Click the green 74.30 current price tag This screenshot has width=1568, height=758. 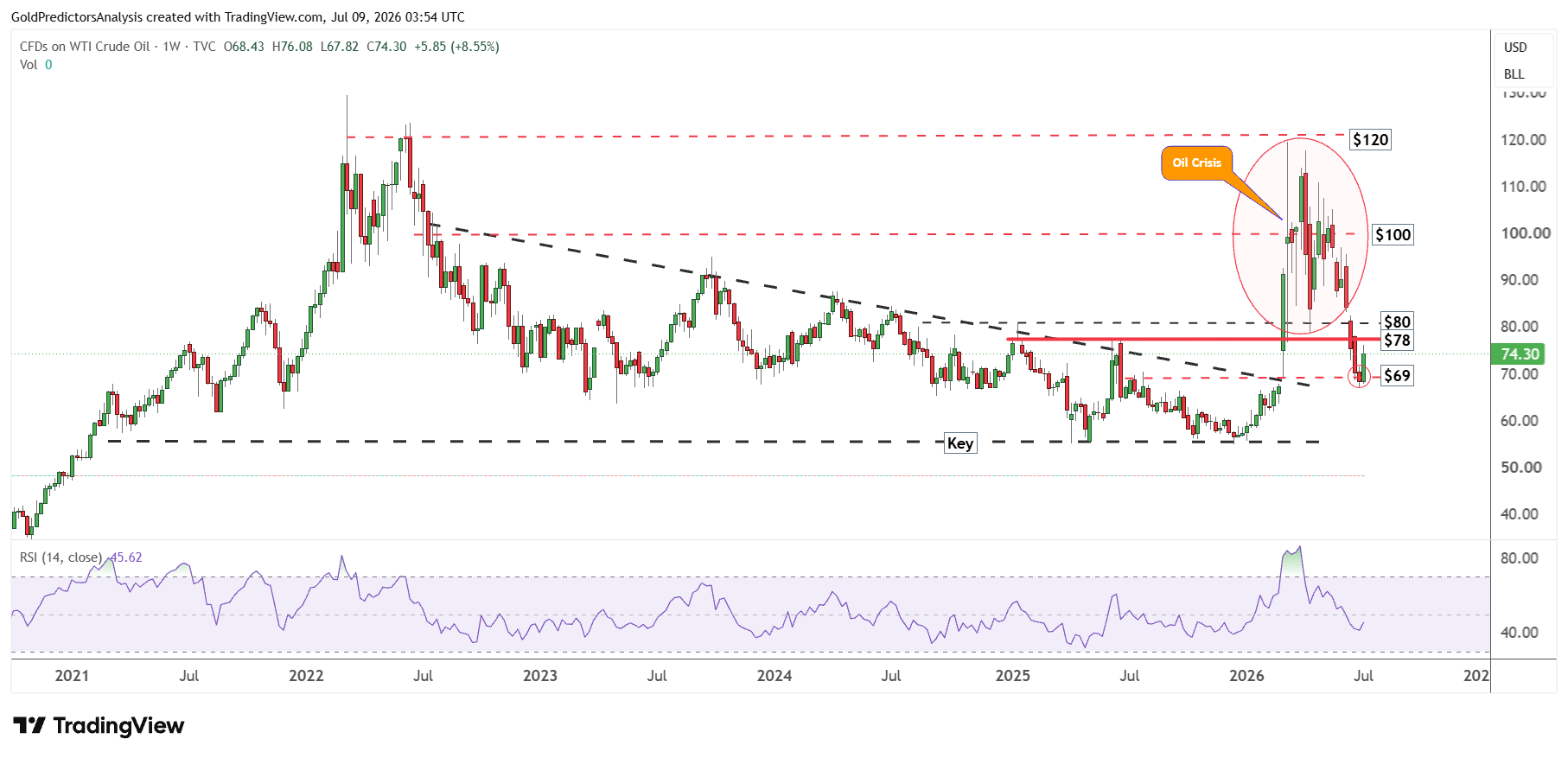[x=1520, y=354]
